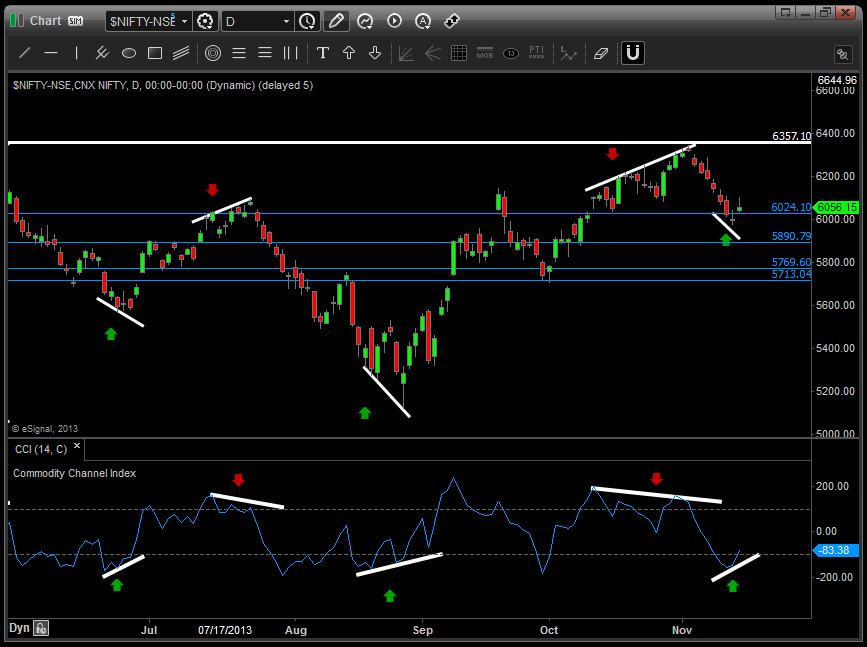Pick the Text annotation tool

323,53
